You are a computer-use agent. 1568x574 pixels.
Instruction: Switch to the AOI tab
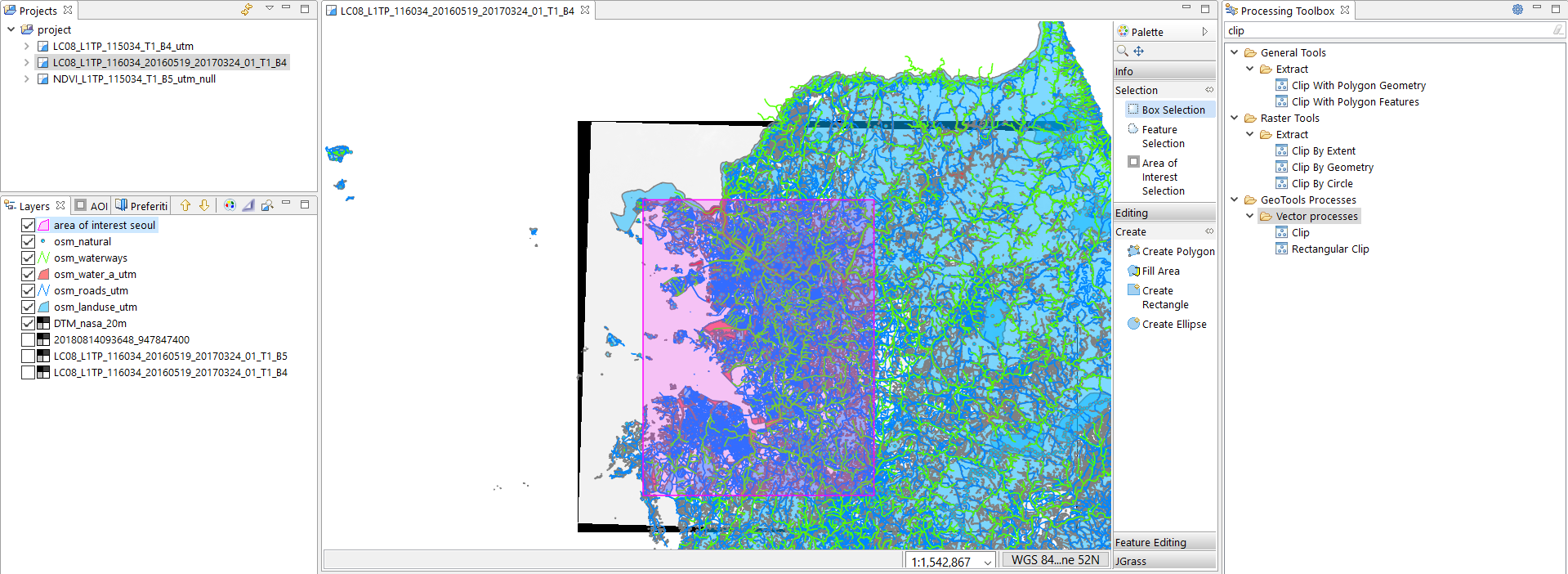92,206
